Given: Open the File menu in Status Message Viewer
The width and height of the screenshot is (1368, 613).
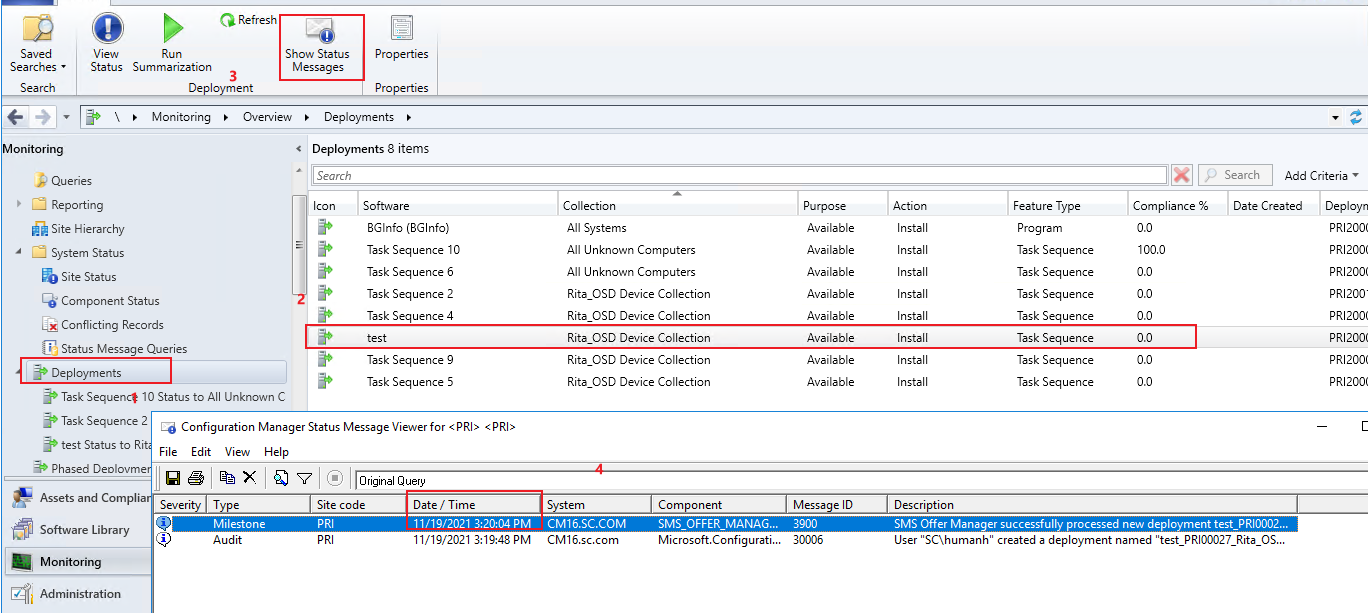Looking at the screenshot, I should pyautogui.click(x=168, y=452).
